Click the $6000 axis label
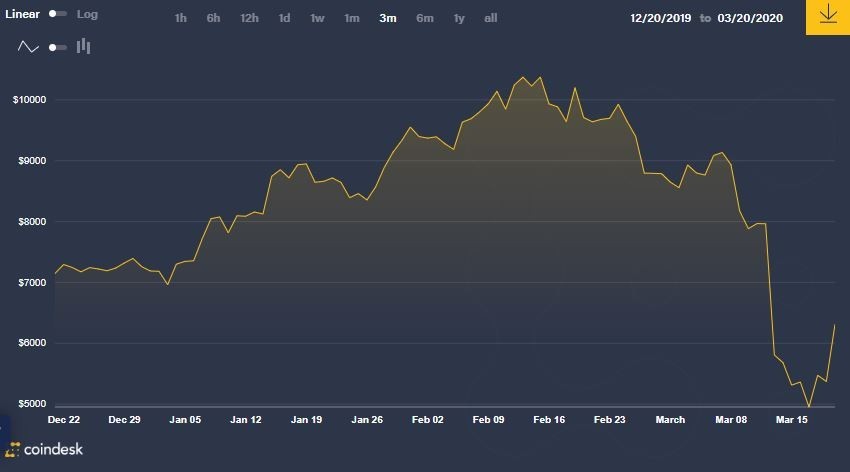The width and height of the screenshot is (850, 472). point(32,343)
